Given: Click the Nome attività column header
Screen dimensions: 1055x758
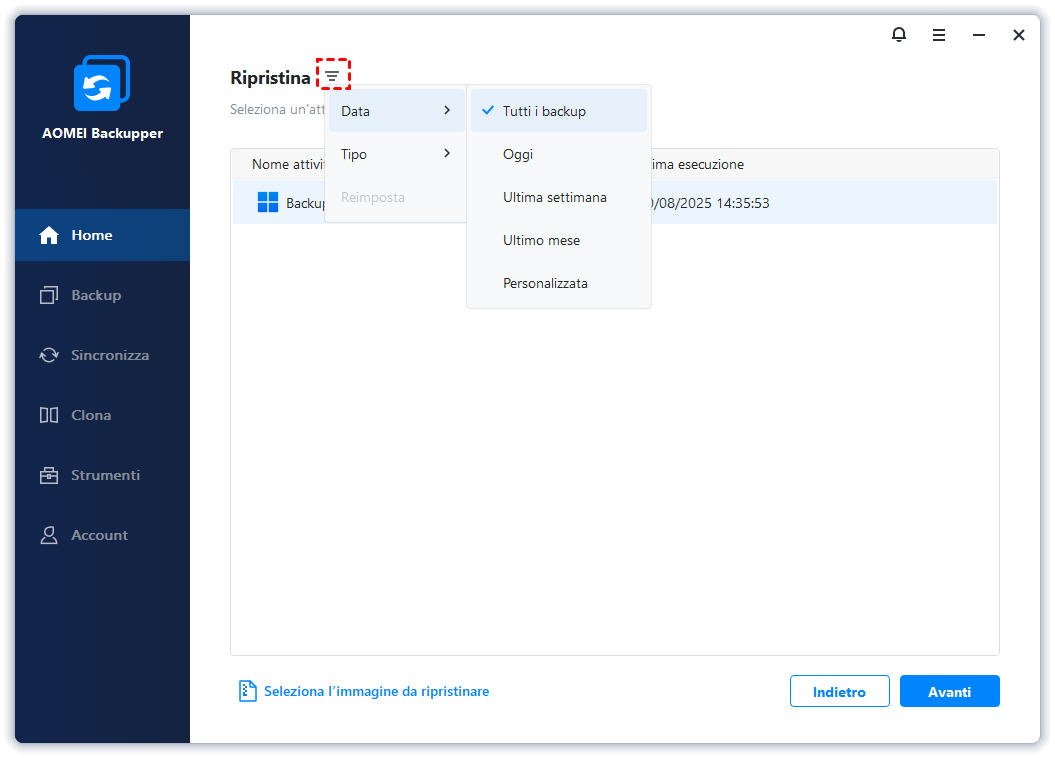Looking at the screenshot, I should tap(288, 164).
